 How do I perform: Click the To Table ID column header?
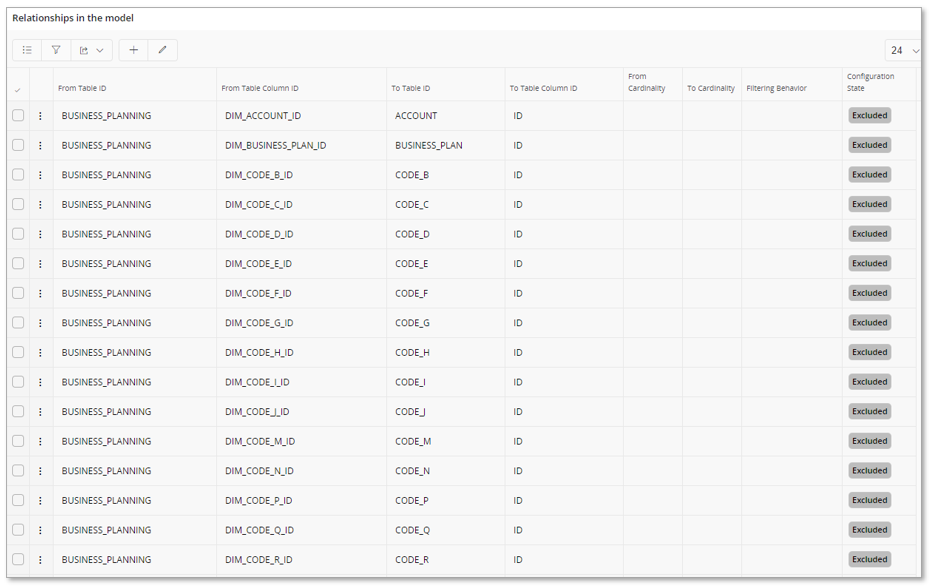pos(411,88)
